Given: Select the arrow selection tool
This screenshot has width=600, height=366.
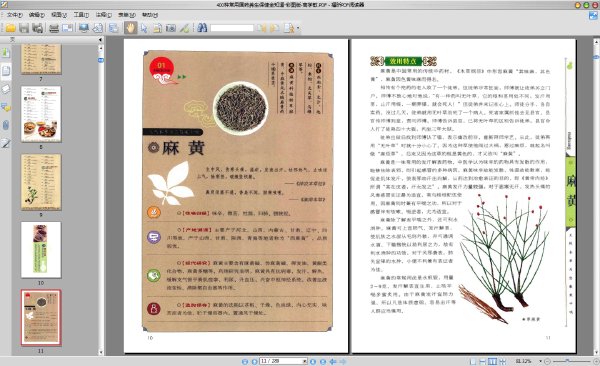Looking at the screenshot, I should point(144,28).
